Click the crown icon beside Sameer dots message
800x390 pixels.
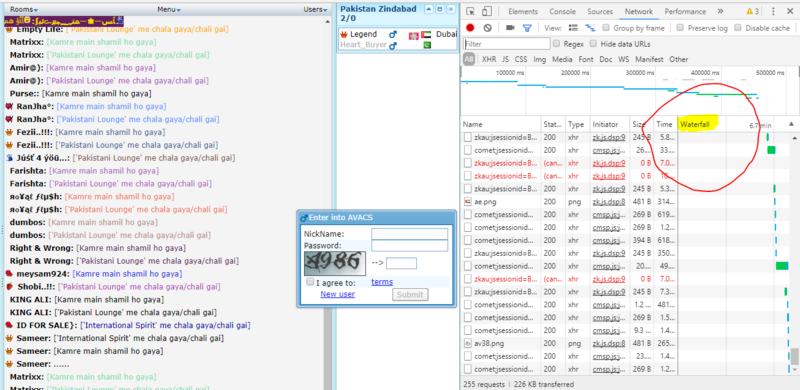8,364
